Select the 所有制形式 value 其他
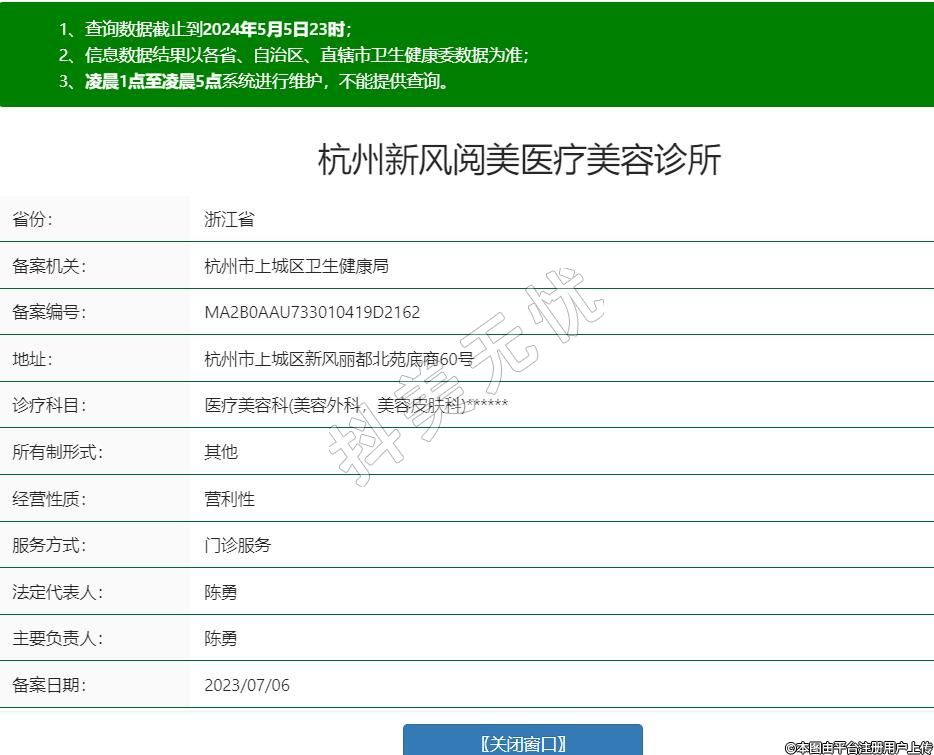 (221, 452)
